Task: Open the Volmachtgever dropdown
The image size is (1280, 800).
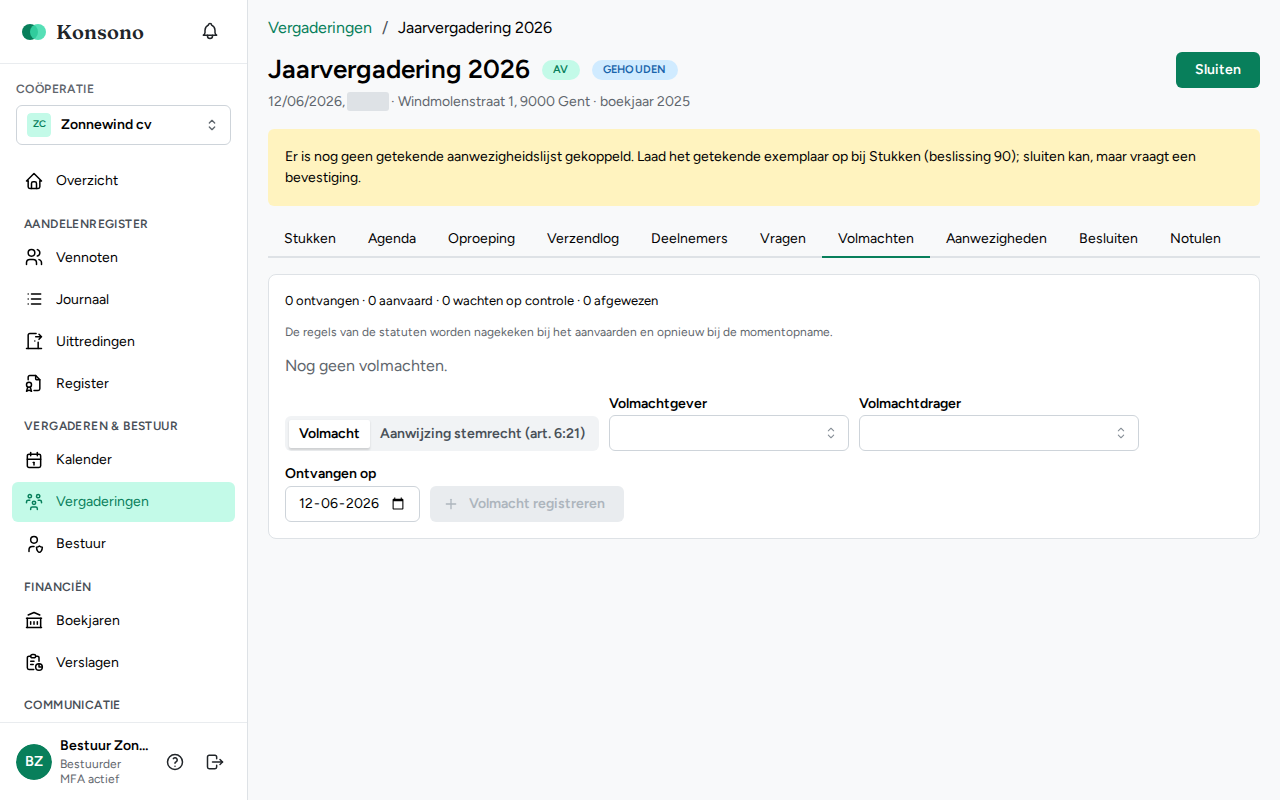Action: (729, 433)
